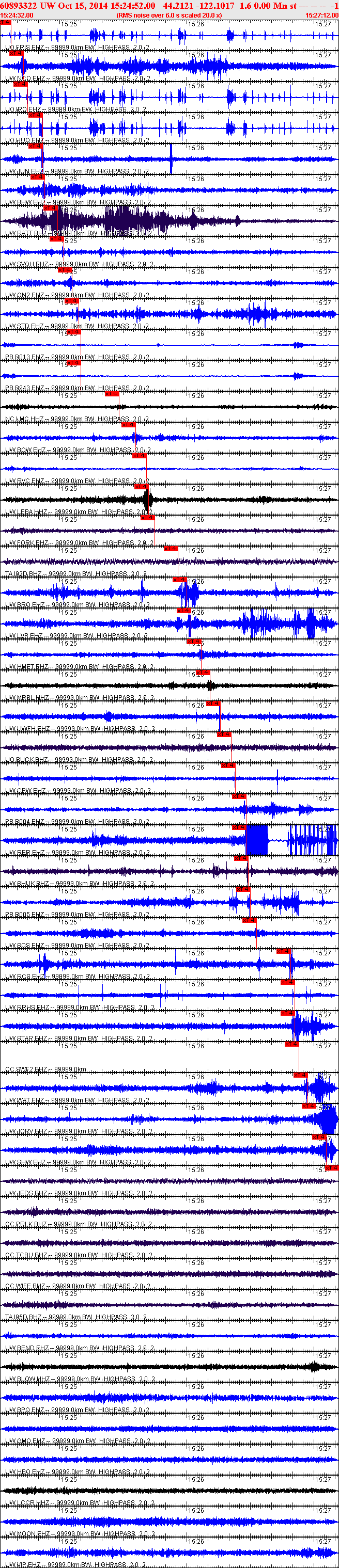Click the RMS noise scaling note in header

tap(169, 15)
